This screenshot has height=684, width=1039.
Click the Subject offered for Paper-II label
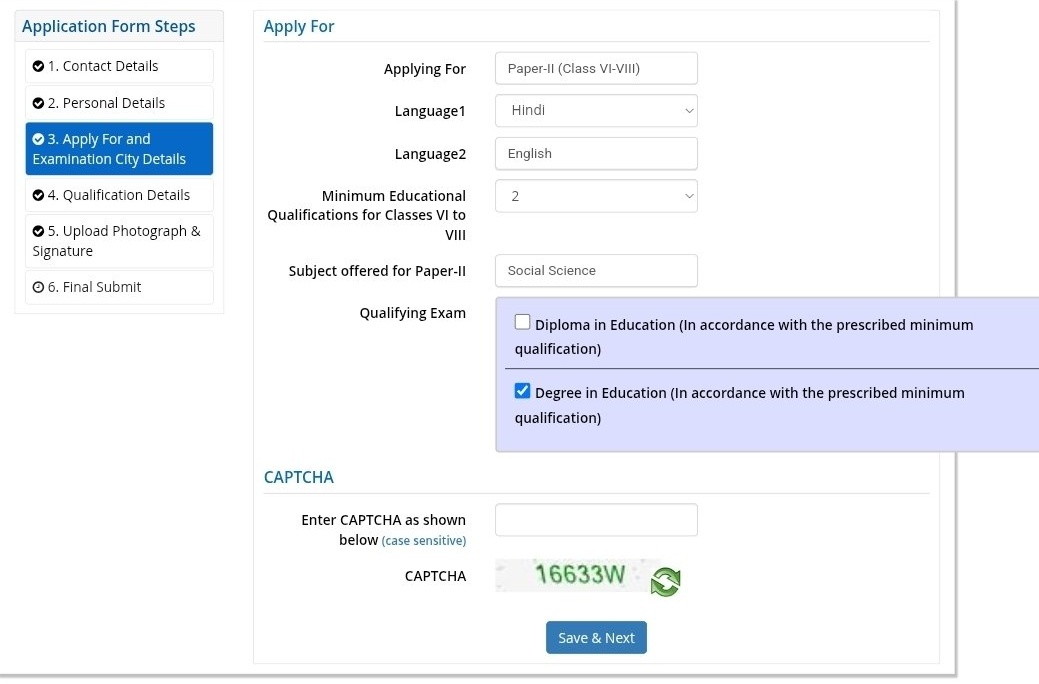[x=377, y=271]
